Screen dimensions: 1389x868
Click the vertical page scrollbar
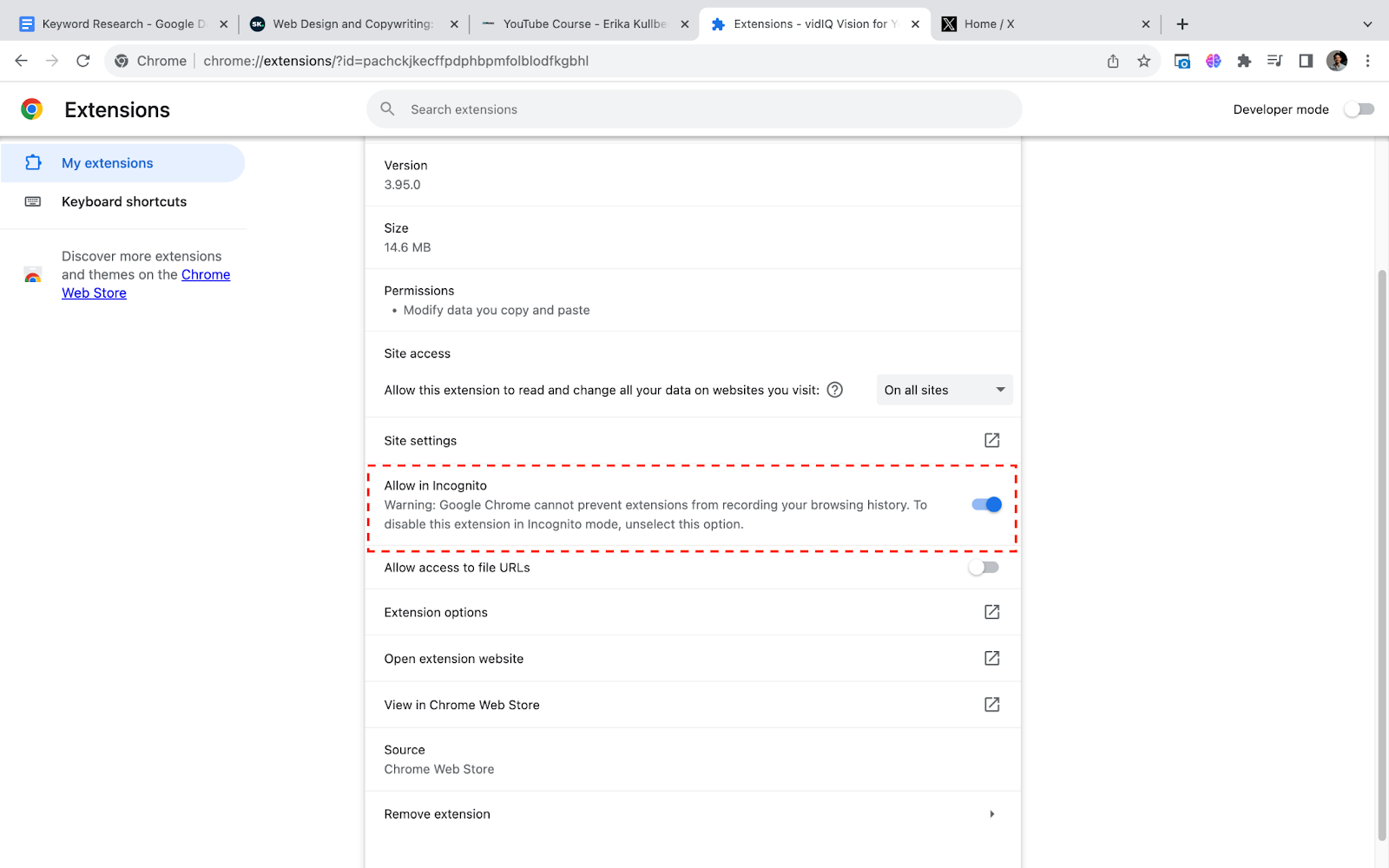pos(1382,556)
